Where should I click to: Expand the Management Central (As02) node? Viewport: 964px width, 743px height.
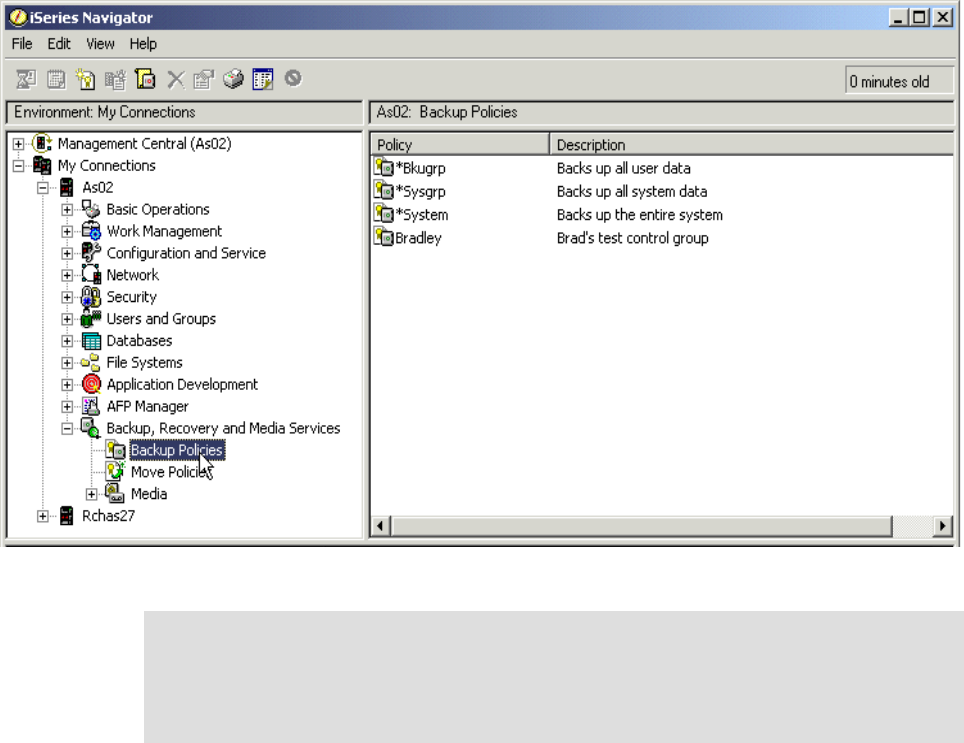click(x=18, y=144)
